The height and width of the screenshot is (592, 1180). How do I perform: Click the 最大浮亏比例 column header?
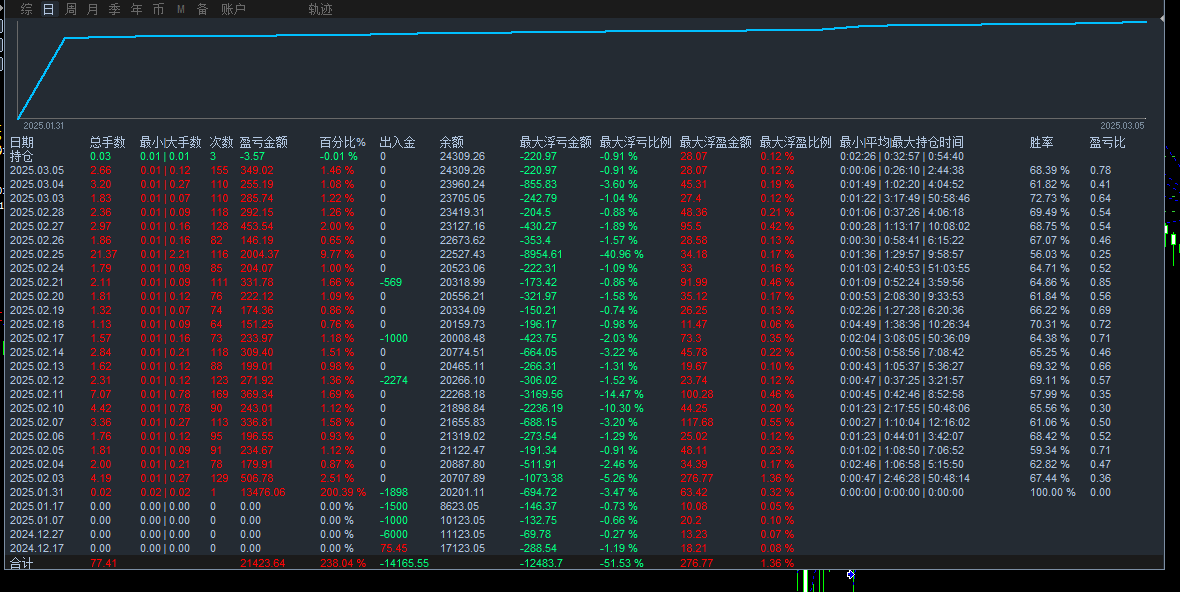[x=635, y=142]
